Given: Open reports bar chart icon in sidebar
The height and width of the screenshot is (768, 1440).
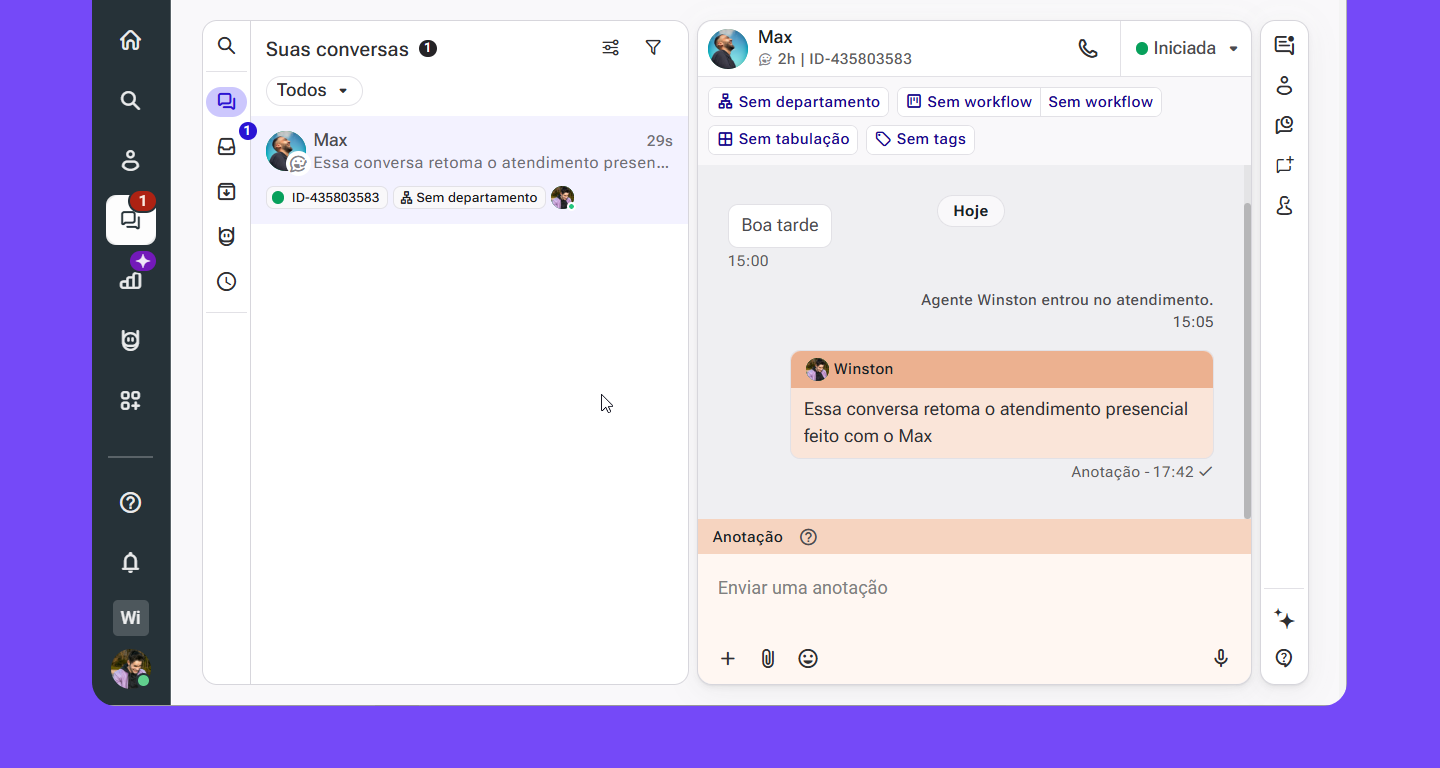Looking at the screenshot, I should tap(130, 280).
